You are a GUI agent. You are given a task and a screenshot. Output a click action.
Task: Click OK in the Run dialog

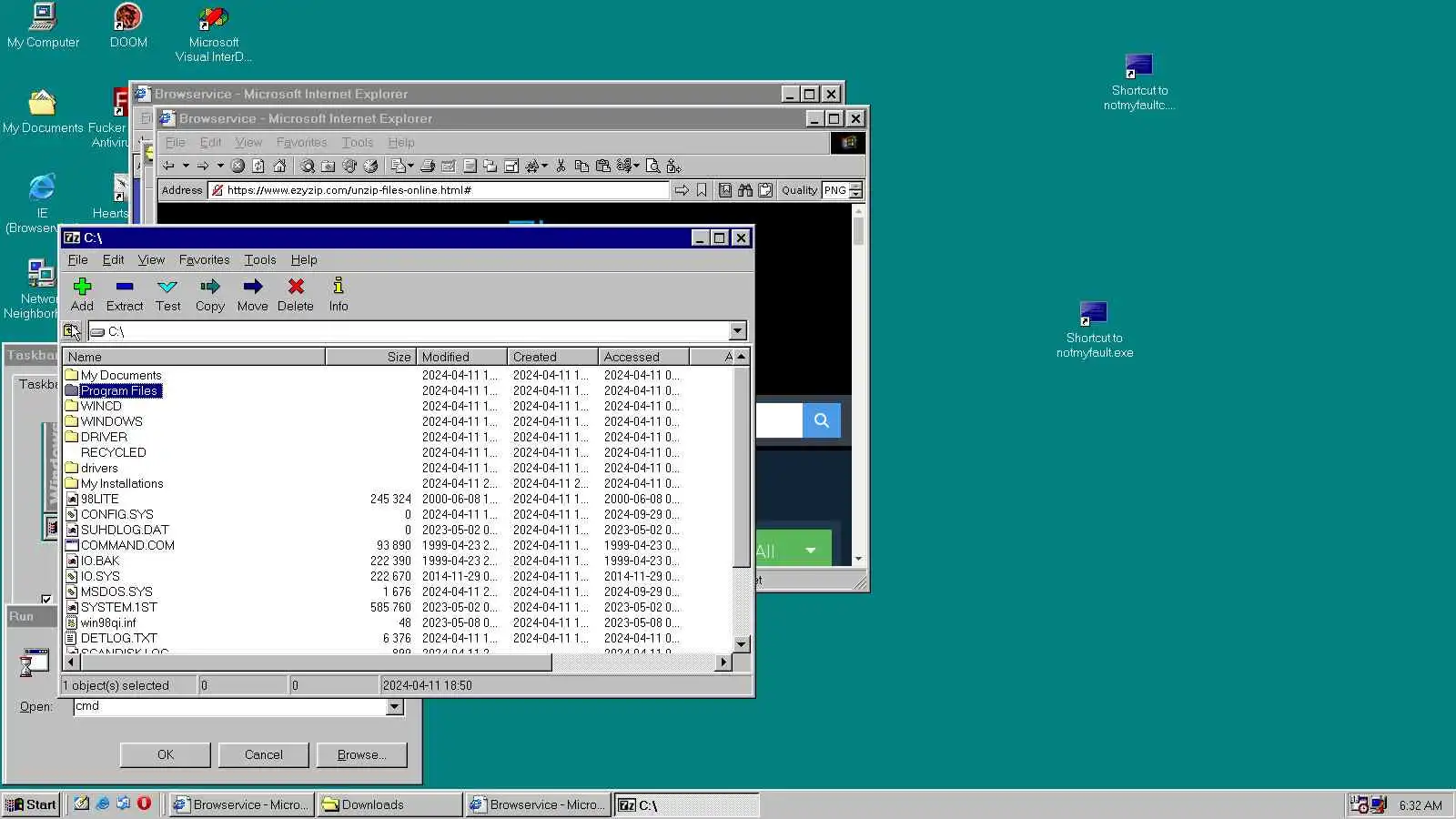point(165,754)
